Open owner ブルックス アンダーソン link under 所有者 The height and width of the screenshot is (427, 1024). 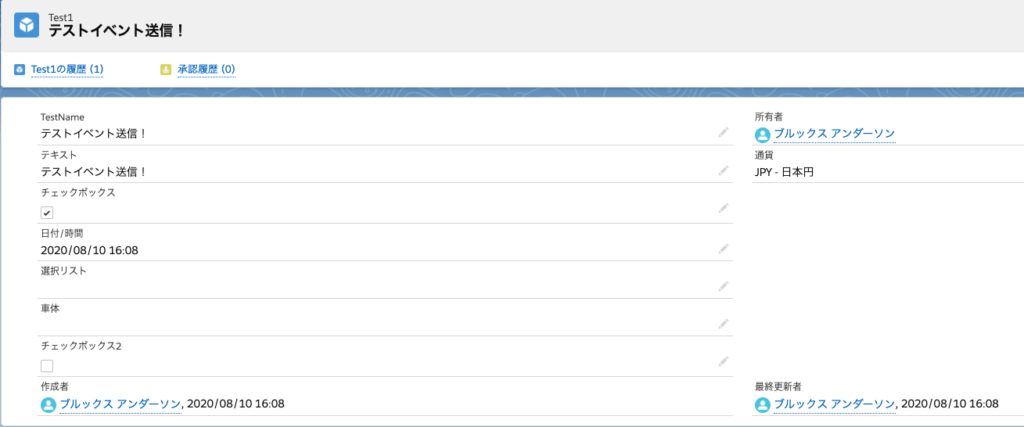[x=835, y=134]
